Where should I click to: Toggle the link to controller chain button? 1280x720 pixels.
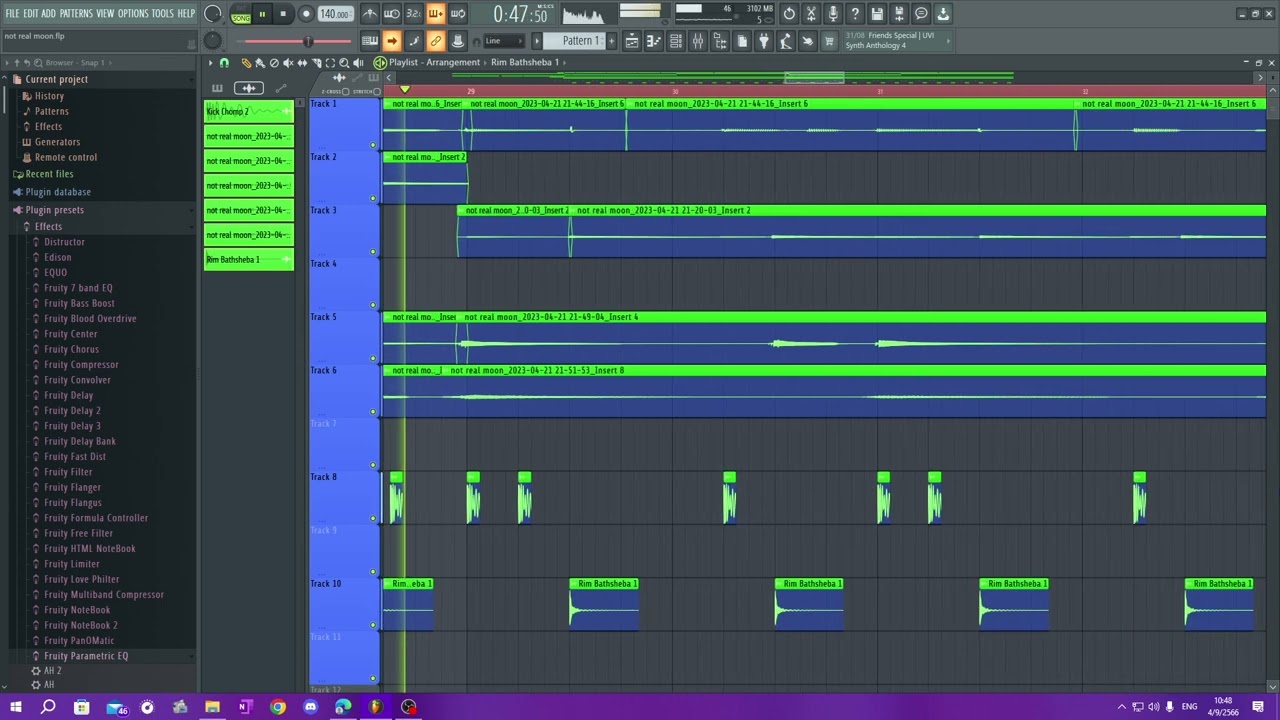coord(435,41)
